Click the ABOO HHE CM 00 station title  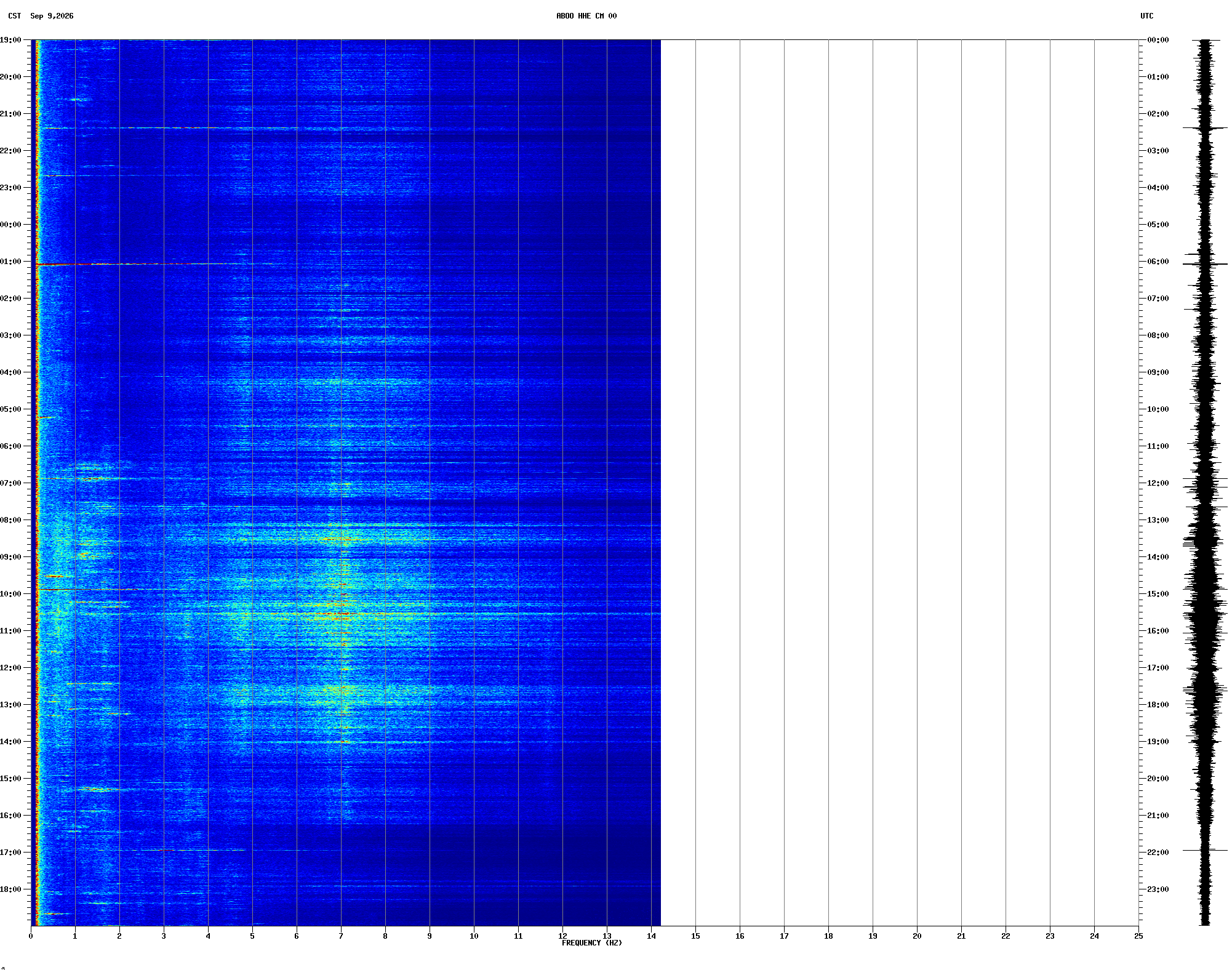coord(586,16)
